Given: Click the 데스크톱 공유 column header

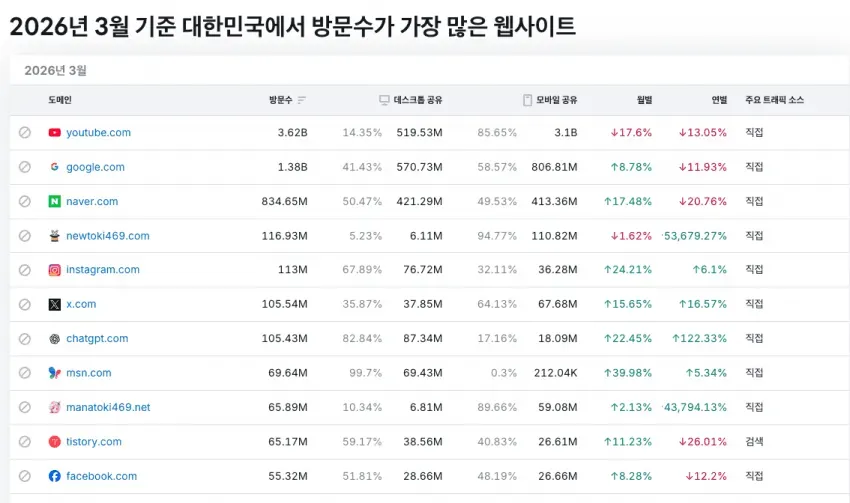Looking at the screenshot, I should [x=418, y=100].
